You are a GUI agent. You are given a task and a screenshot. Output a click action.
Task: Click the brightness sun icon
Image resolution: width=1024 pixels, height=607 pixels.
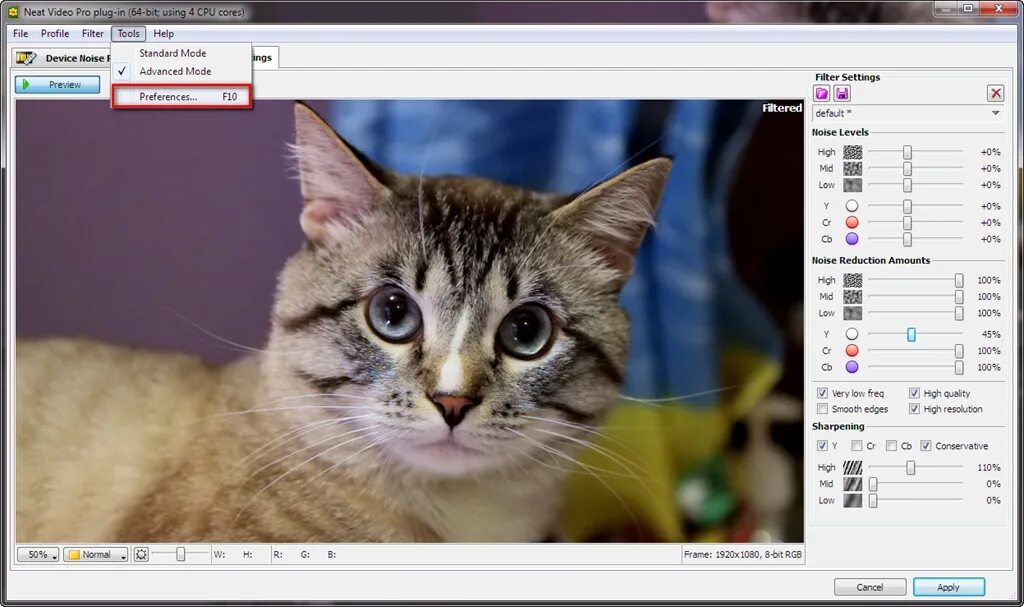(x=141, y=555)
